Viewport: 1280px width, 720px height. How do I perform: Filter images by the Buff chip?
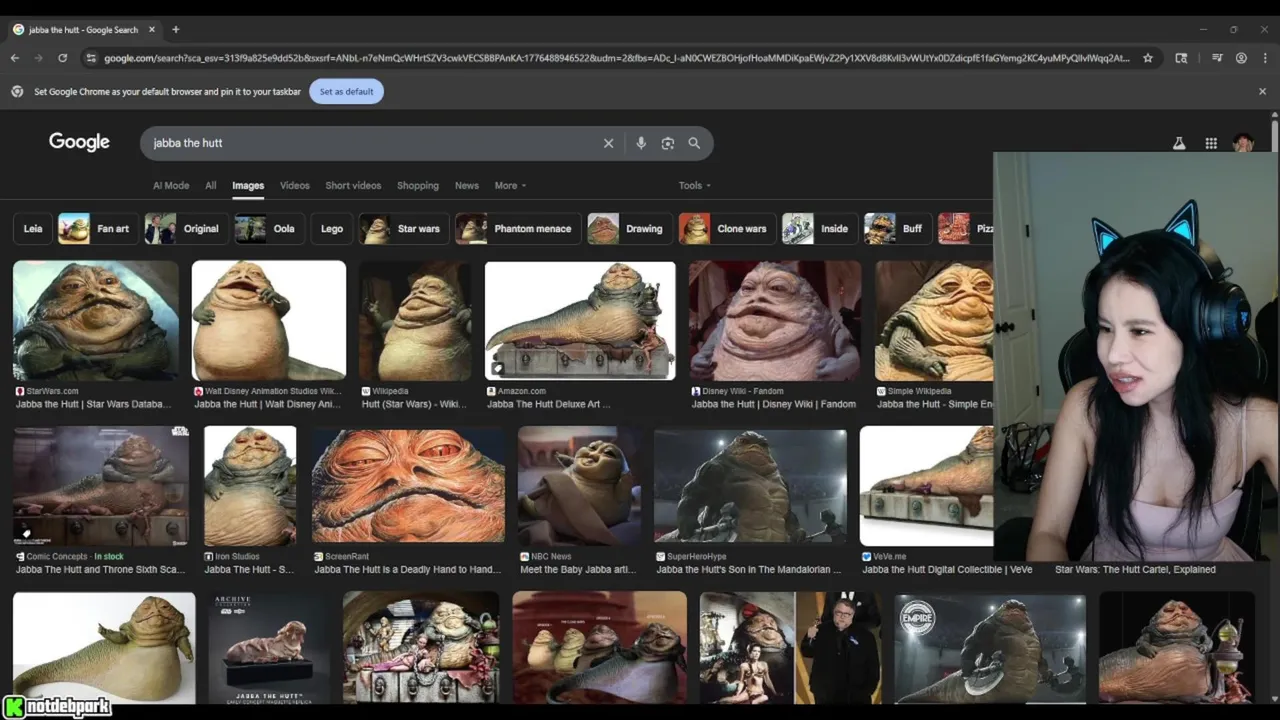click(x=897, y=228)
